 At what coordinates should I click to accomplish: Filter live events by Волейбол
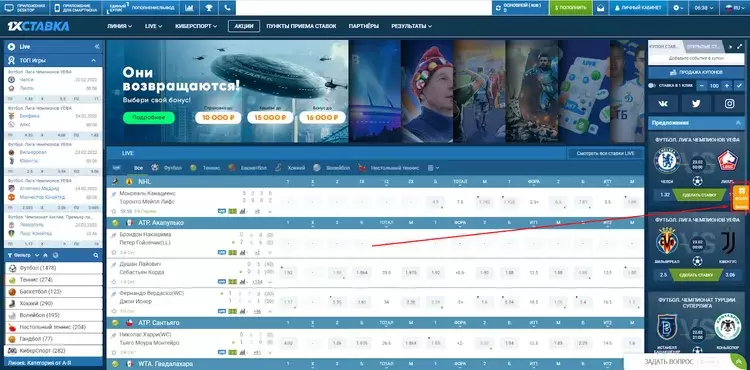[x=332, y=168]
